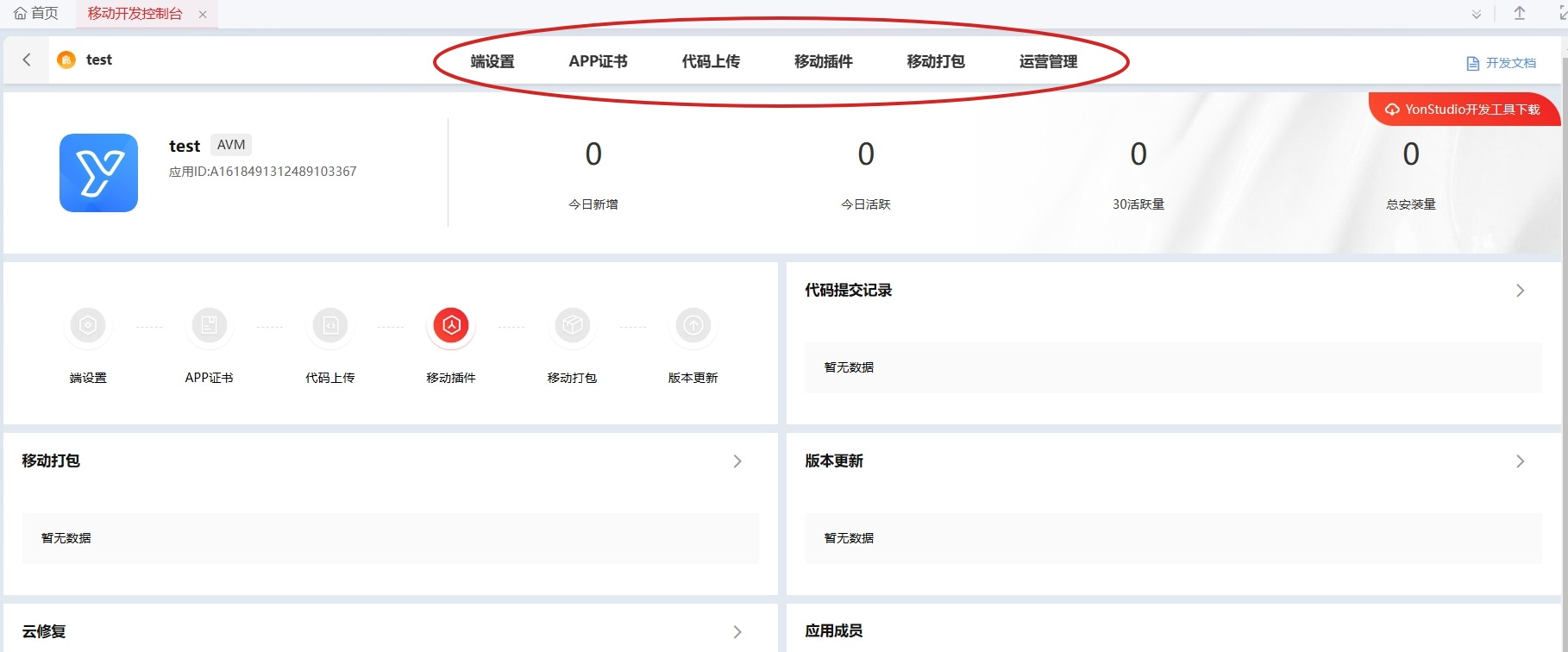Click the 今日活跃 statistic
The image size is (1568, 652).
pos(866,177)
